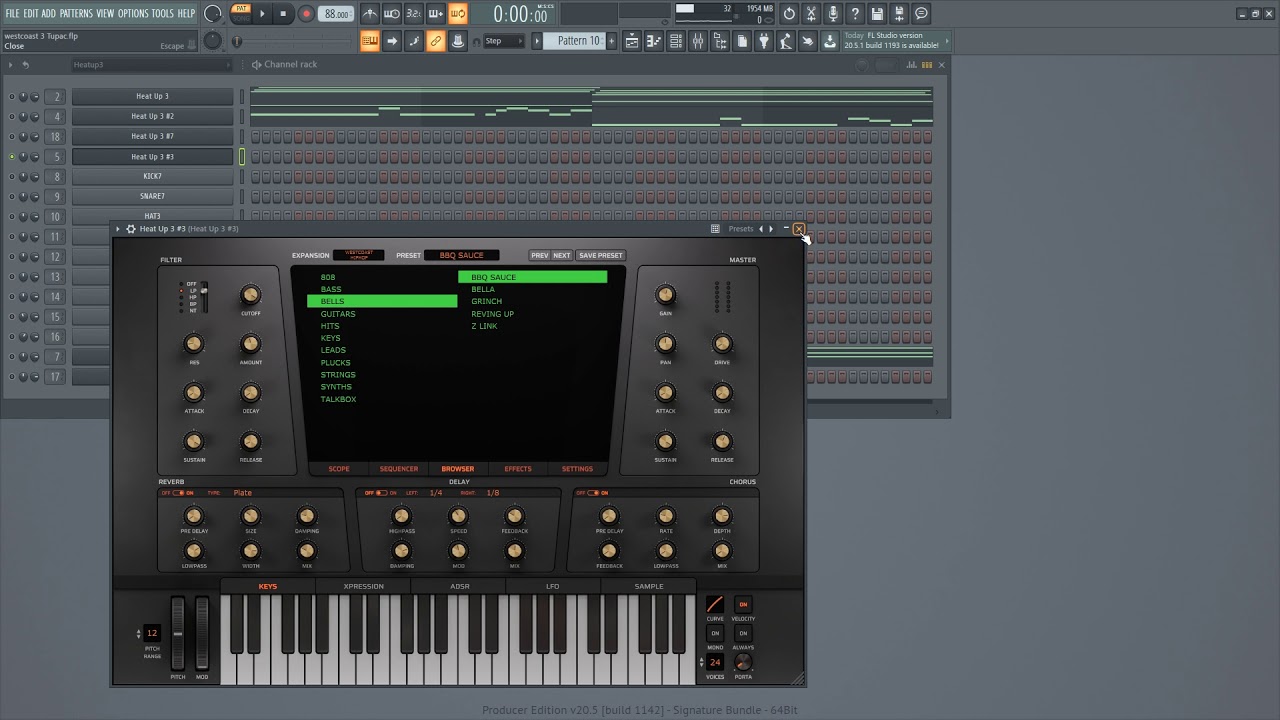Enable wait for input before recording
Image resolution: width=1280 pixels, height=720 pixels.
pos(392,14)
